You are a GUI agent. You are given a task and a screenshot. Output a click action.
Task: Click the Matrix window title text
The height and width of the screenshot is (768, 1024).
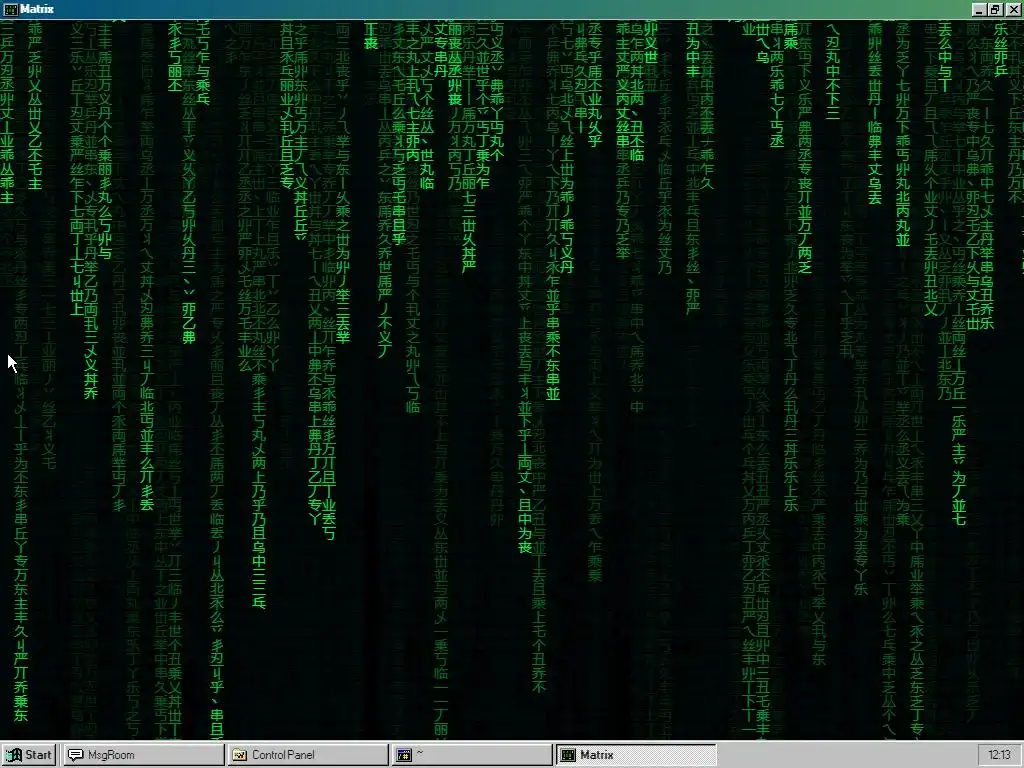click(x=37, y=9)
